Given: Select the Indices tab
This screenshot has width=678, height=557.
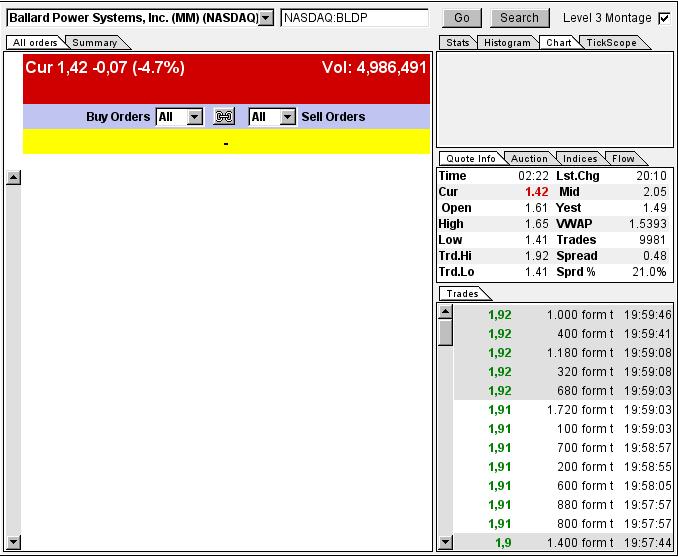Looking at the screenshot, I should pyautogui.click(x=580, y=158).
